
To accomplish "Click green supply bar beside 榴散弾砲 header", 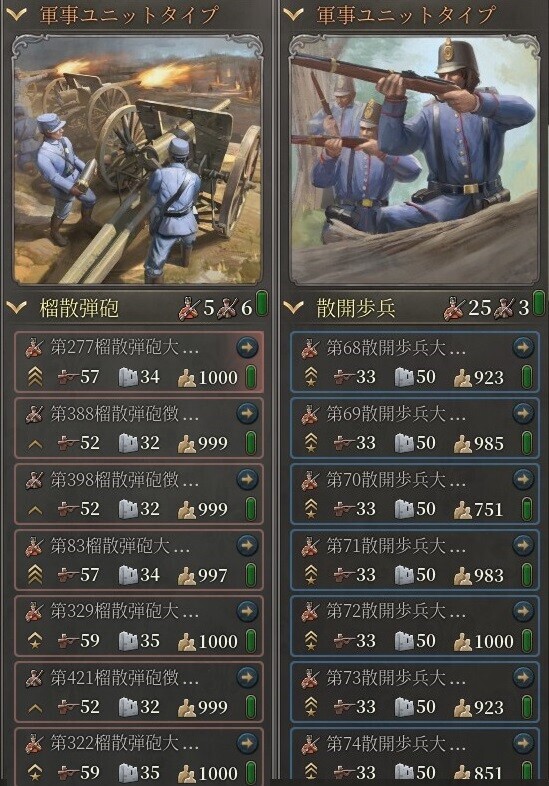I will pyautogui.click(x=261, y=304).
